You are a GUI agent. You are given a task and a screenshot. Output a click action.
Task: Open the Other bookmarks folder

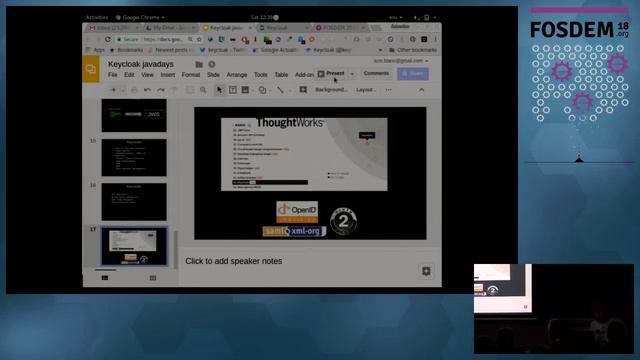413,50
